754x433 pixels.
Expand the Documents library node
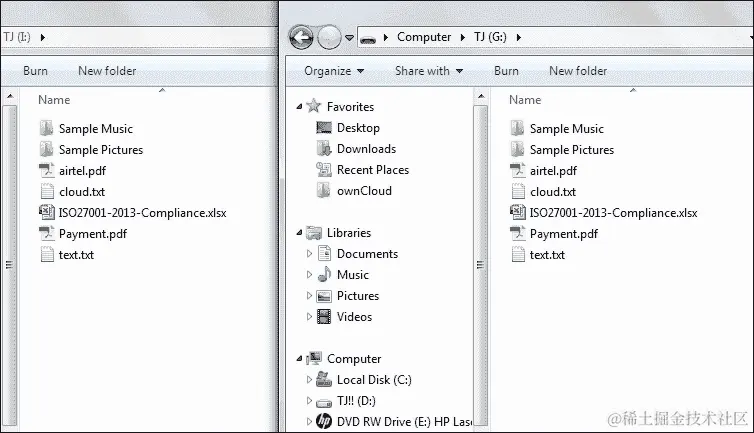point(309,254)
